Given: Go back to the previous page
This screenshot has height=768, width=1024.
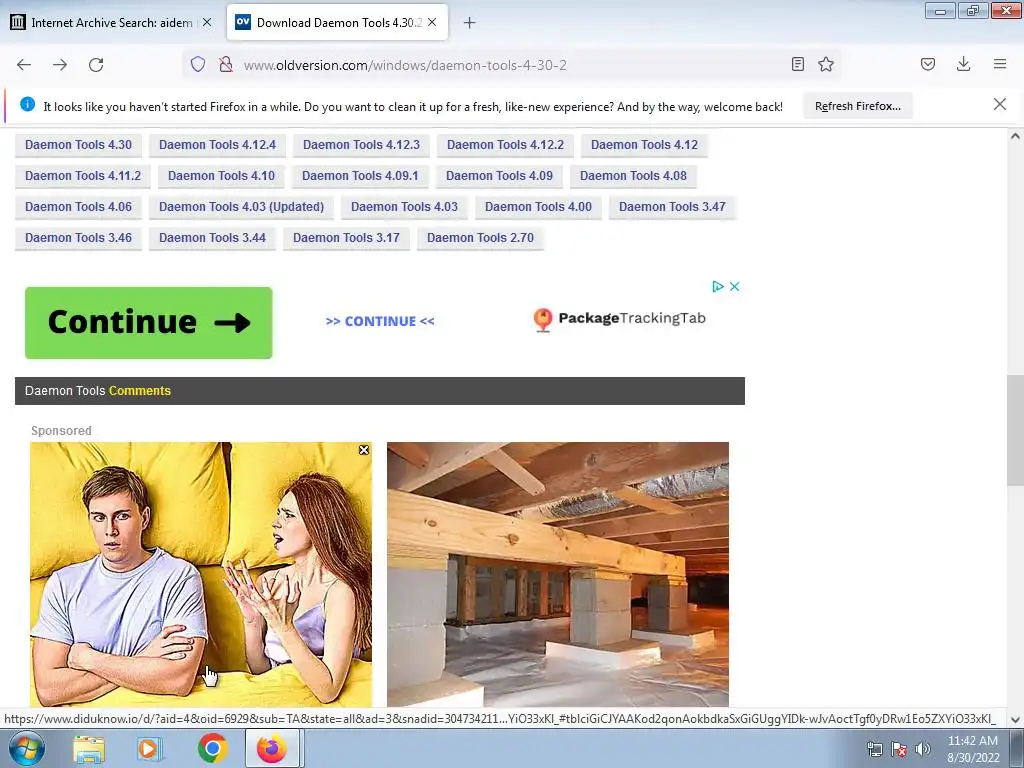Looking at the screenshot, I should click(24, 65).
